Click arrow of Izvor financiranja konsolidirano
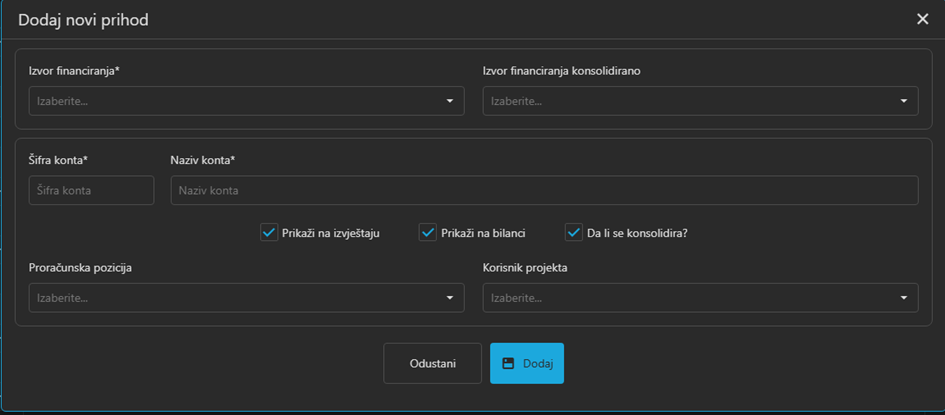 [x=904, y=101]
